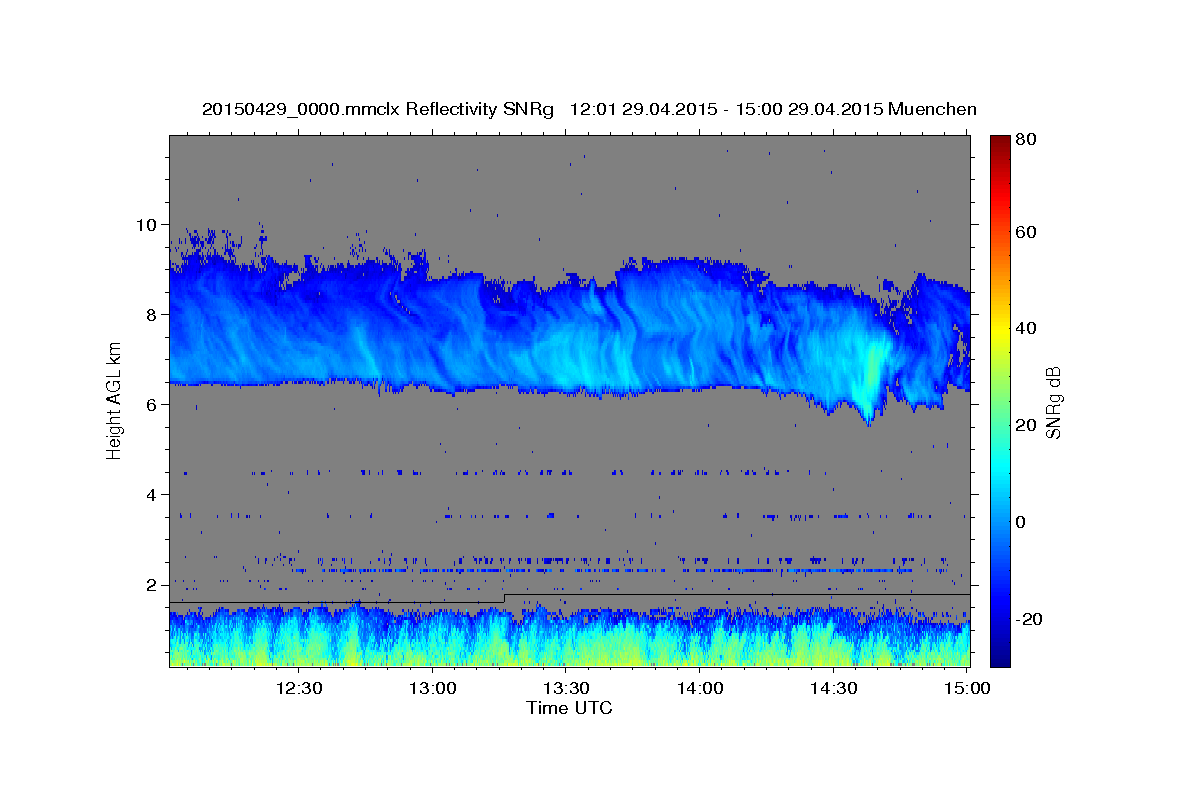Click the colorbar value 60

coord(1028,232)
